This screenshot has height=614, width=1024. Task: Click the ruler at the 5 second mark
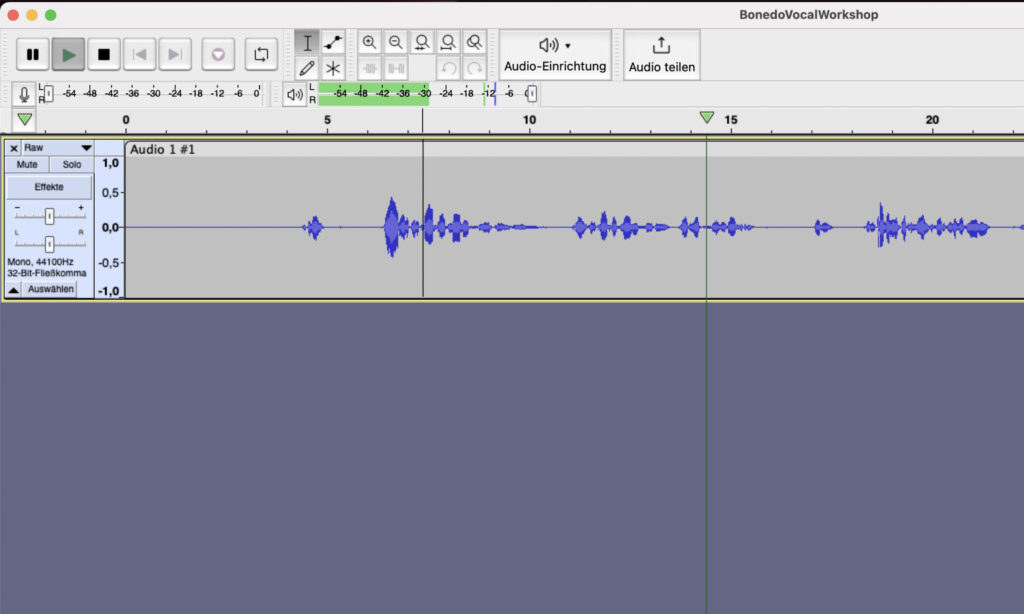[x=328, y=120]
